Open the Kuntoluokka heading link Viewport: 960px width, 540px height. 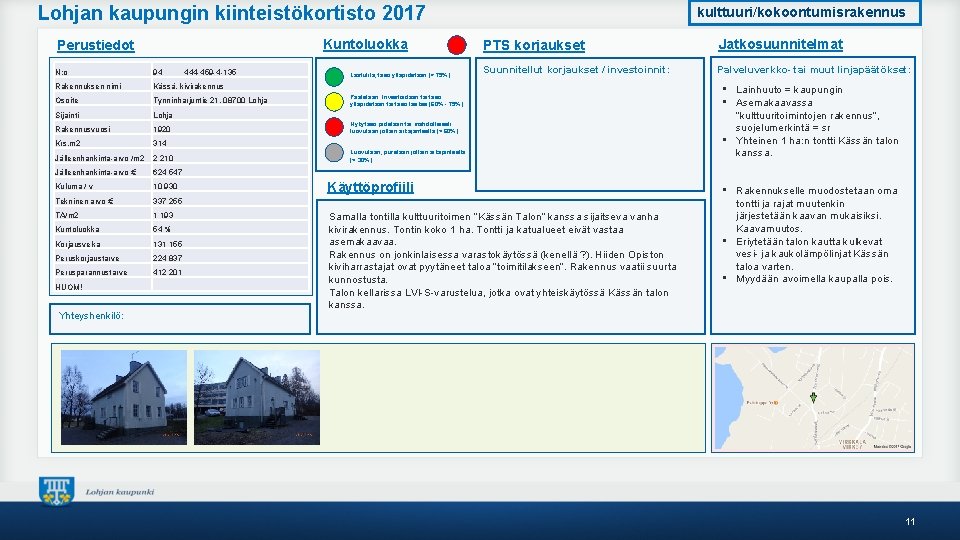365,45
